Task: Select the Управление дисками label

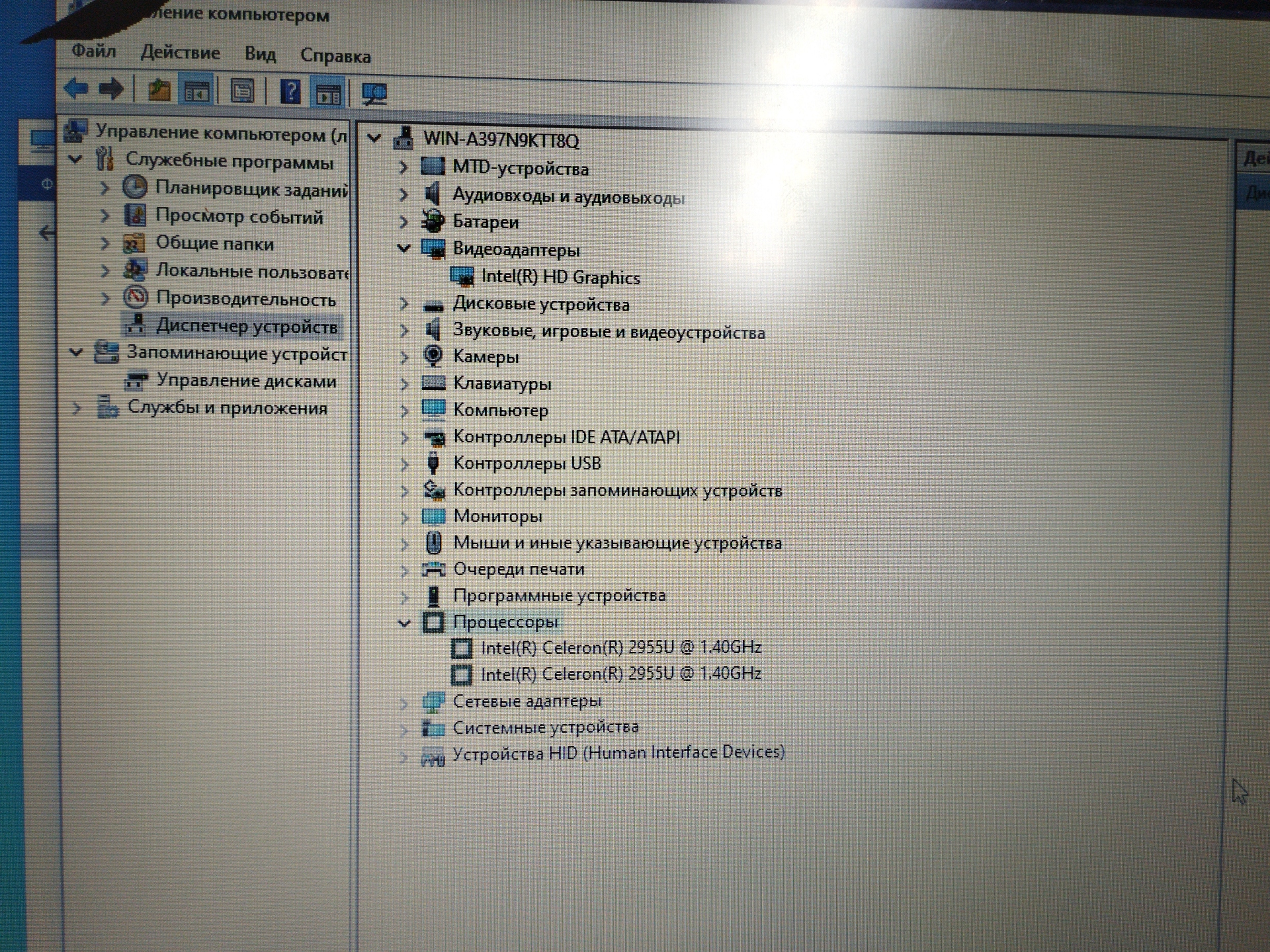Action: pos(246,381)
